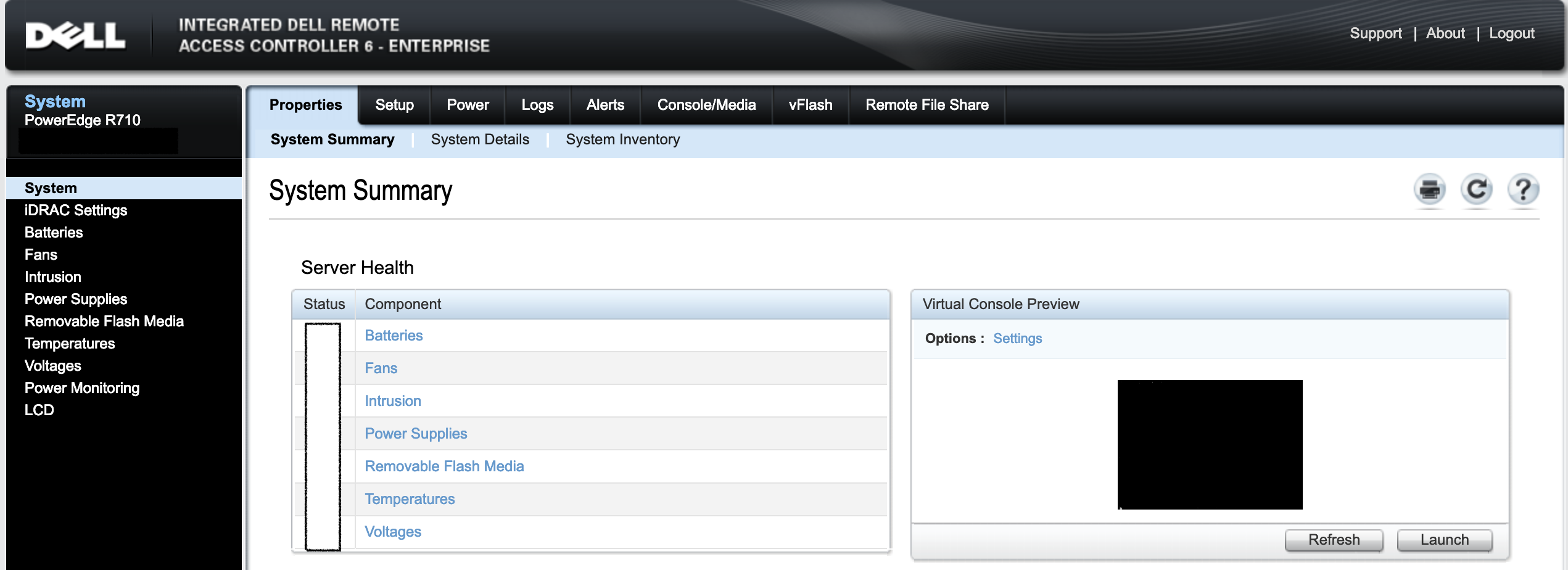Select the System Summary subtab
The image size is (1568, 570).
(332, 139)
